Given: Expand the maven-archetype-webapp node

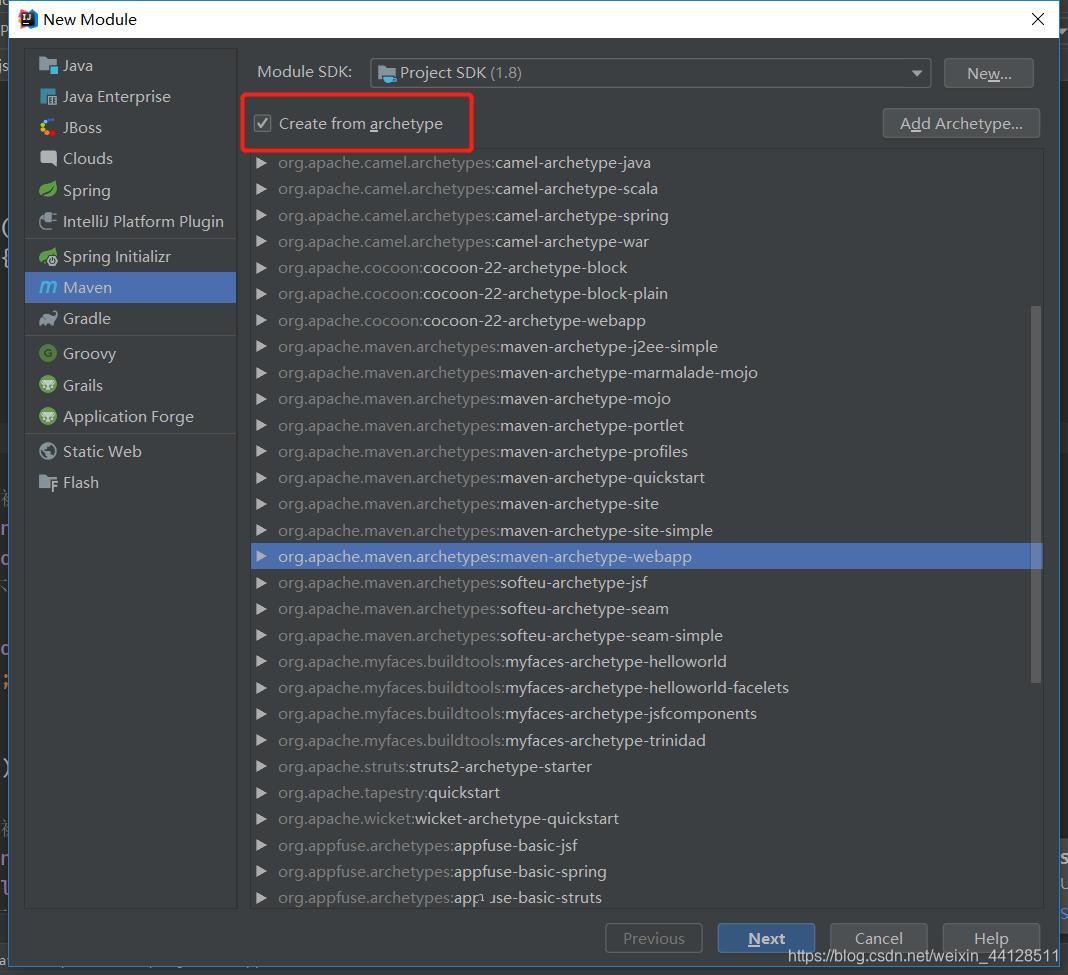Looking at the screenshot, I should tap(261, 557).
